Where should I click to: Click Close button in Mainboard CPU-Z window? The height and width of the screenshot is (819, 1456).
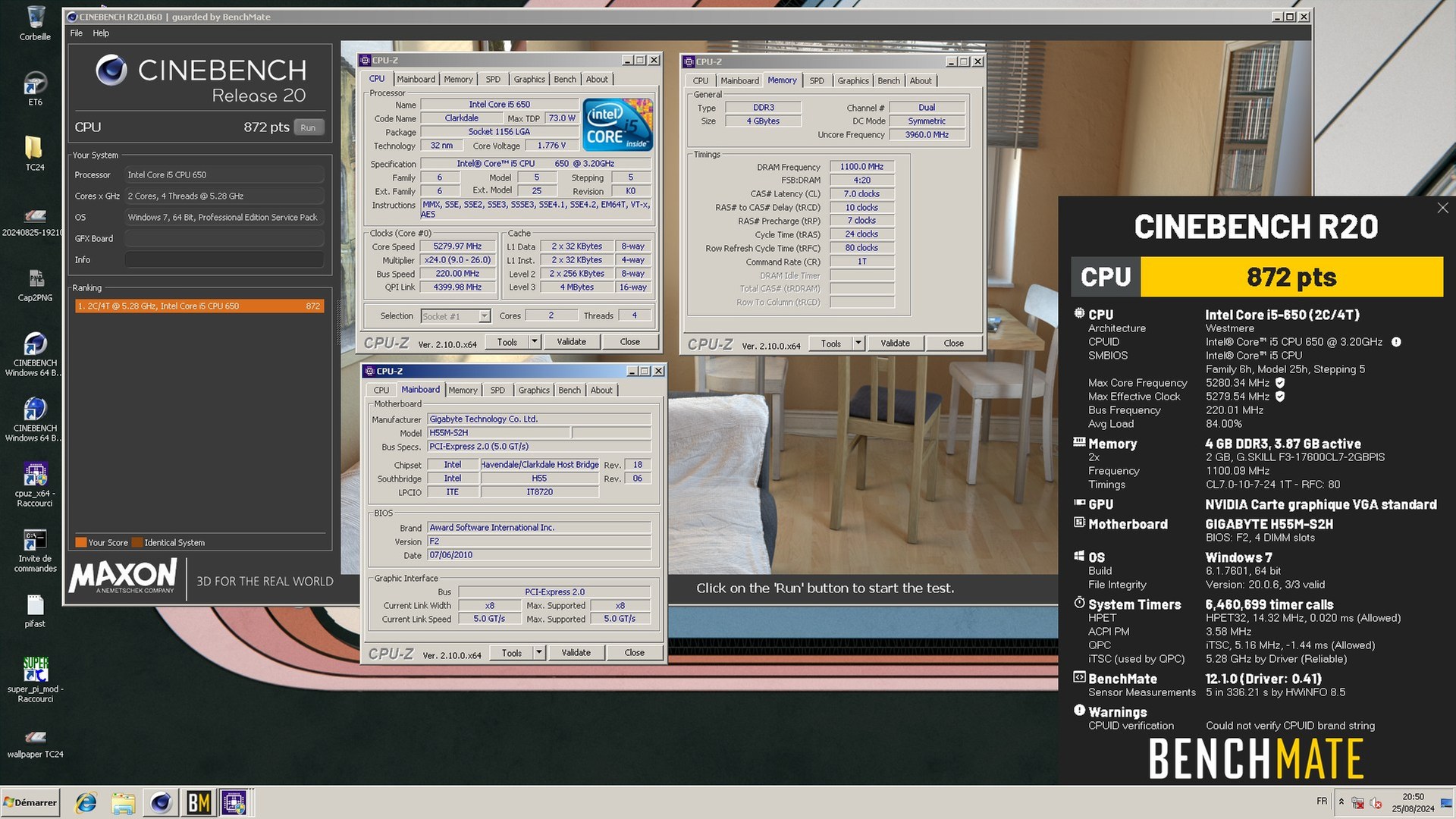point(635,653)
